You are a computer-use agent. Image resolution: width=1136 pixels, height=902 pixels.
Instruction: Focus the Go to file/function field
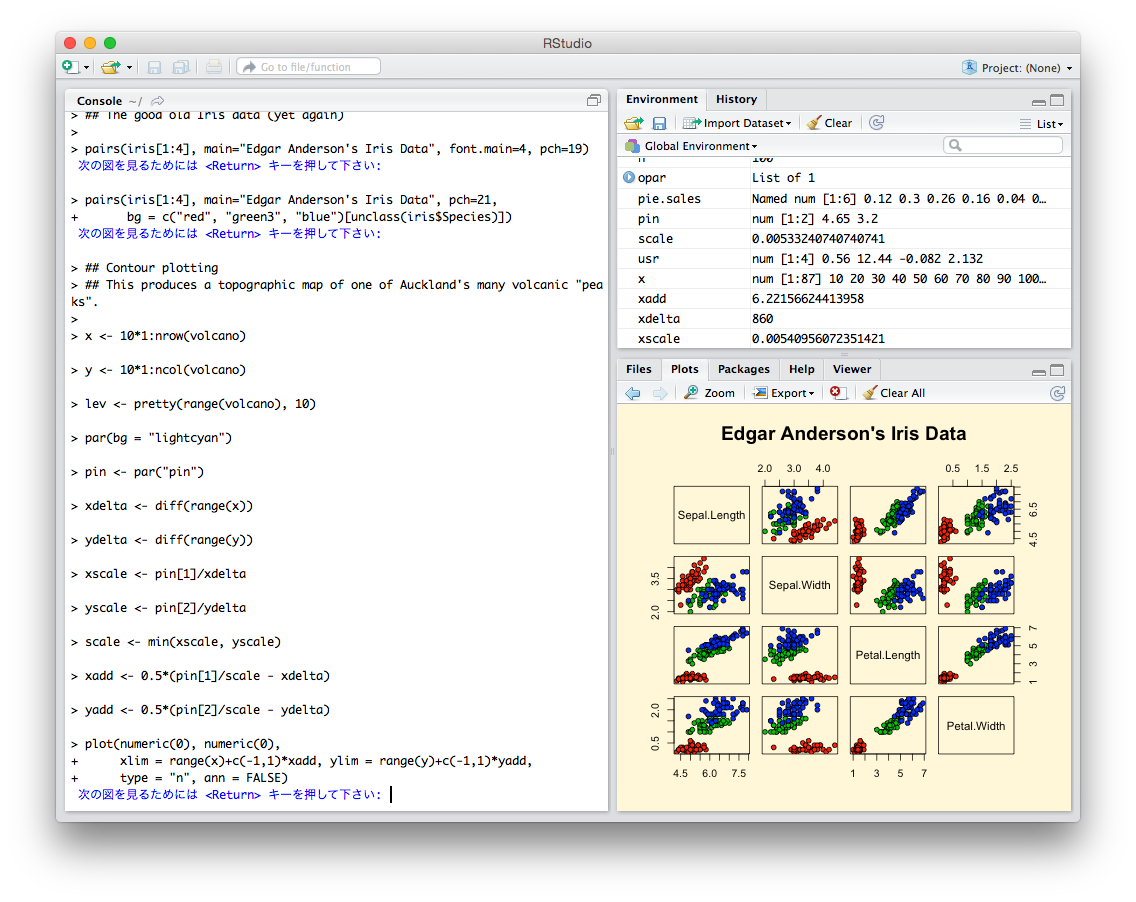[309, 67]
